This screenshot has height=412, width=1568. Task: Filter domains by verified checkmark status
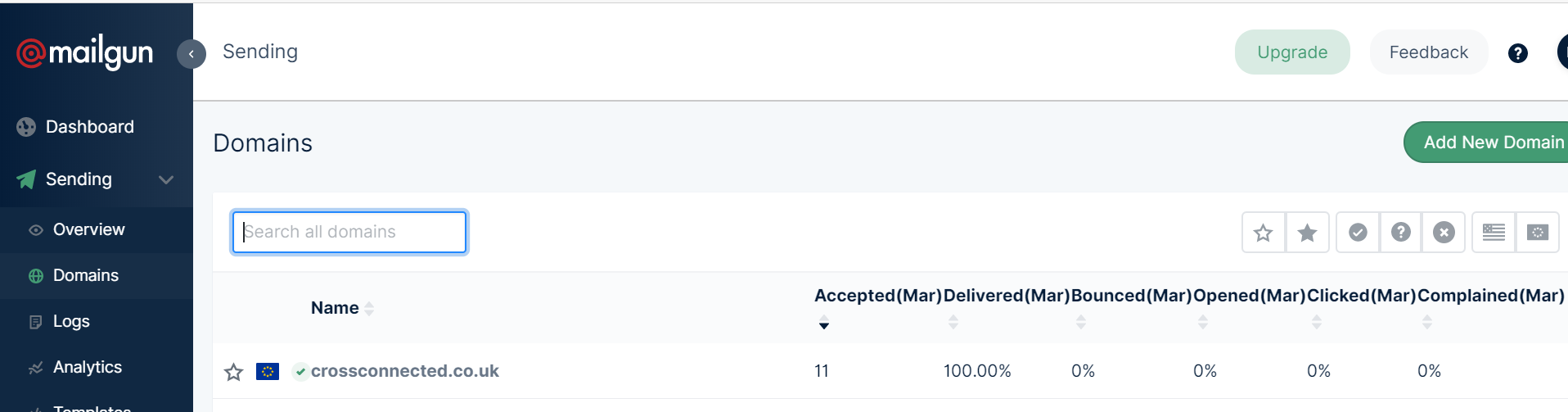click(1358, 233)
